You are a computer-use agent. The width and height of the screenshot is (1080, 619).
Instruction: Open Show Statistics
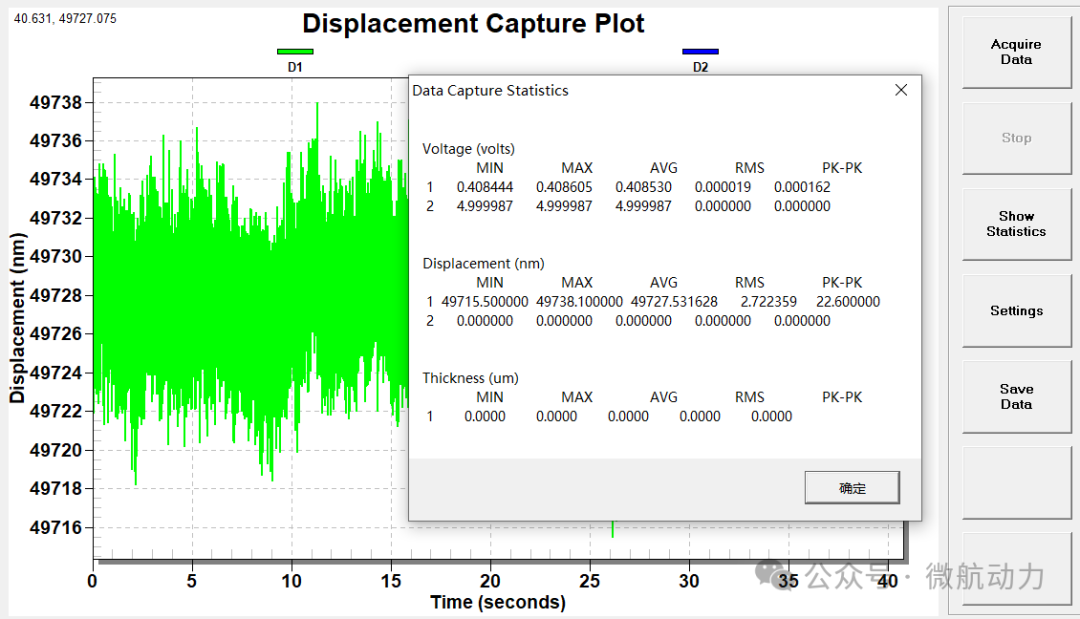click(1016, 224)
